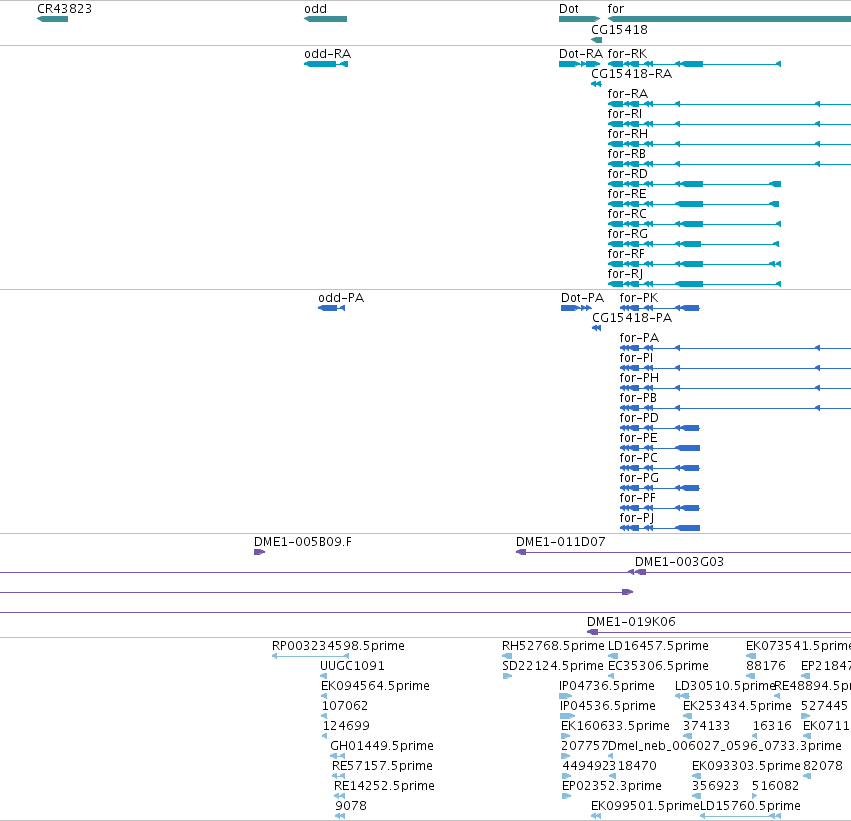Click the Dot-PA protein glyph

coord(576,308)
